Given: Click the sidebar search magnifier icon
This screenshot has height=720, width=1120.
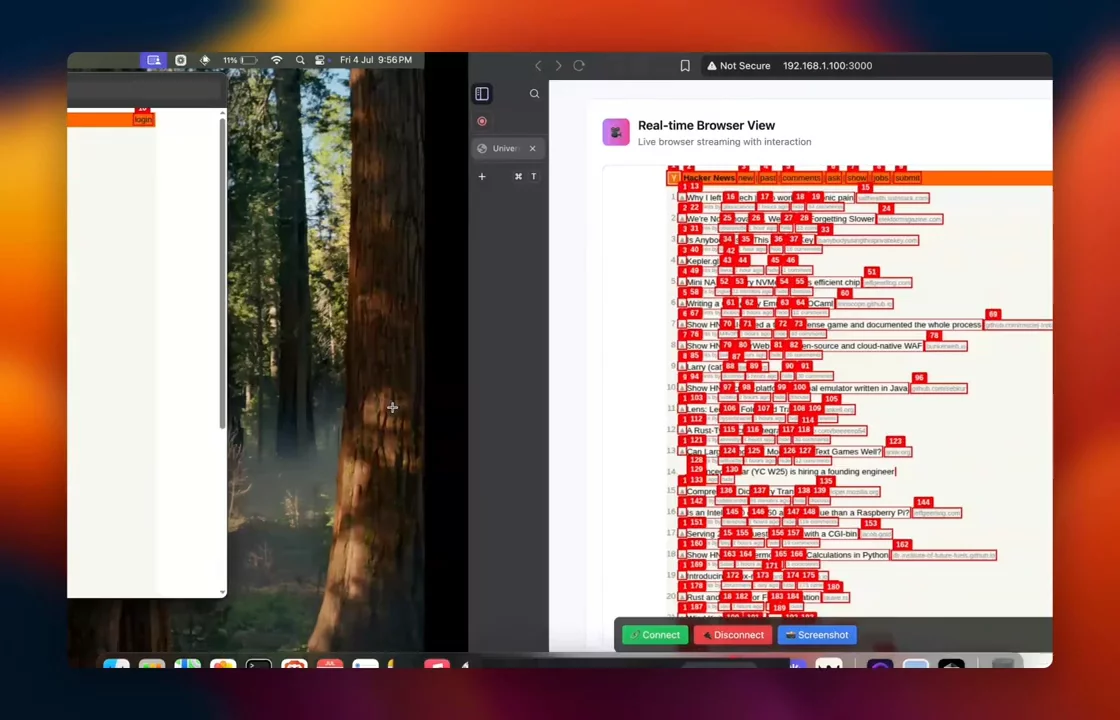Looking at the screenshot, I should (x=534, y=94).
